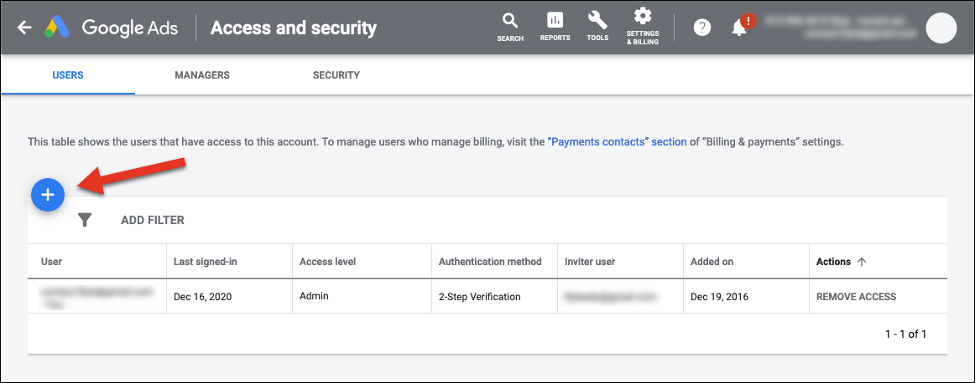Open the account profile avatar
Viewport: 977px width, 383px height.
click(941, 28)
